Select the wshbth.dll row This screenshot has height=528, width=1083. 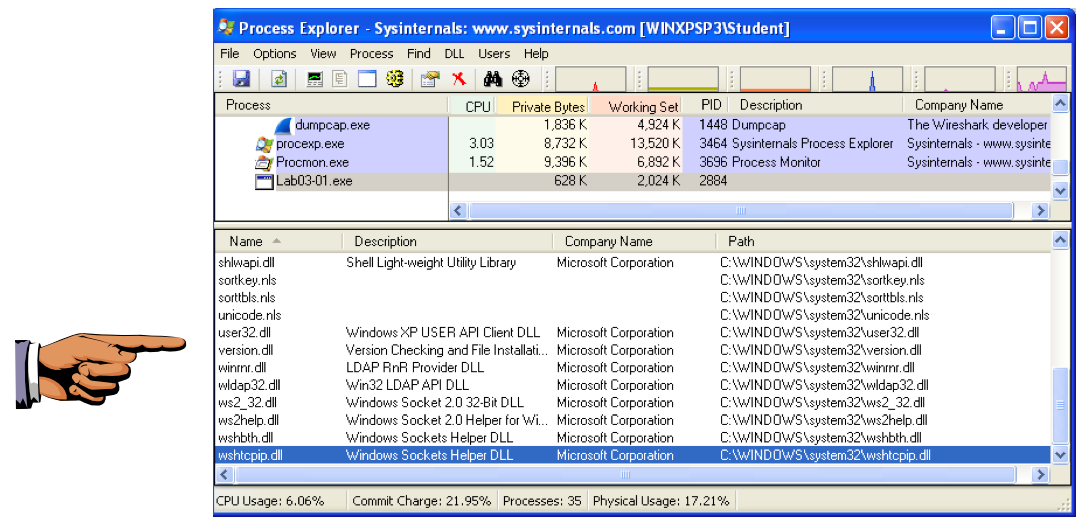tap(633, 437)
